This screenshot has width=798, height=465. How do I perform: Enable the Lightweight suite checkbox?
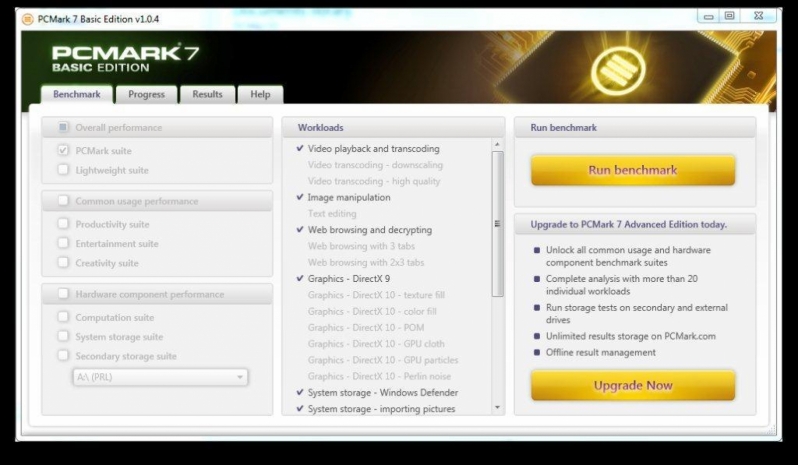63,170
